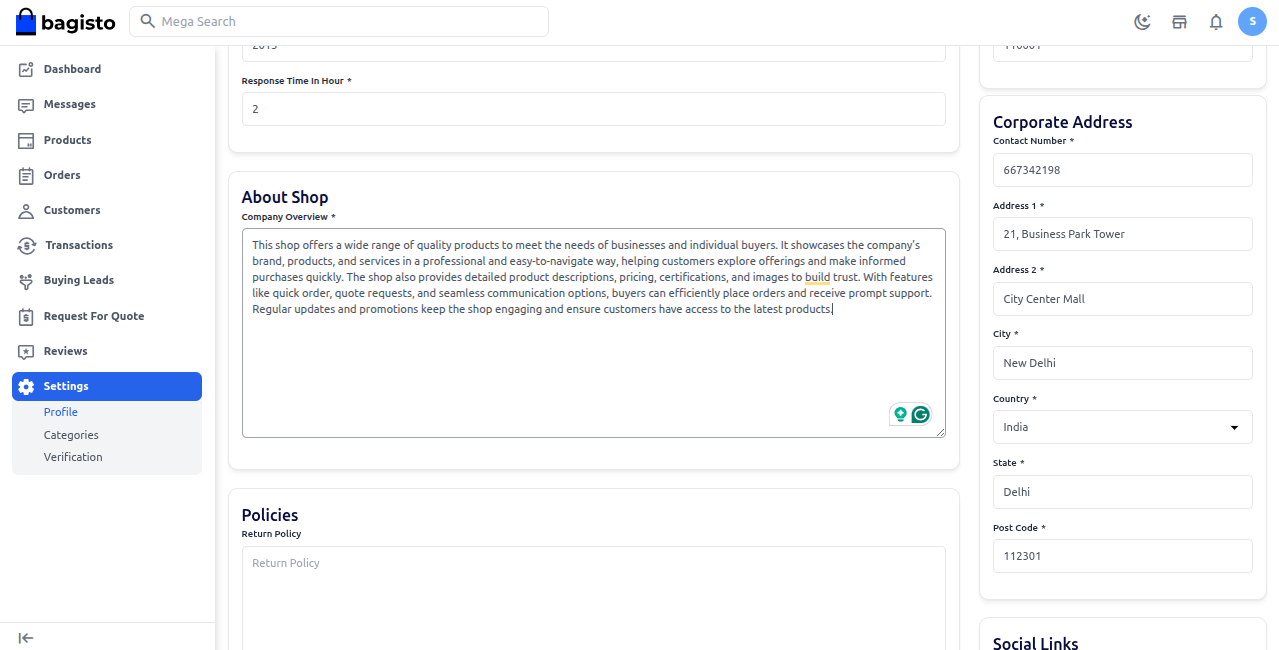This screenshot has height=650, width=1279.
Task: Open the user avatar menu
Action: [x=1252, y=21]
